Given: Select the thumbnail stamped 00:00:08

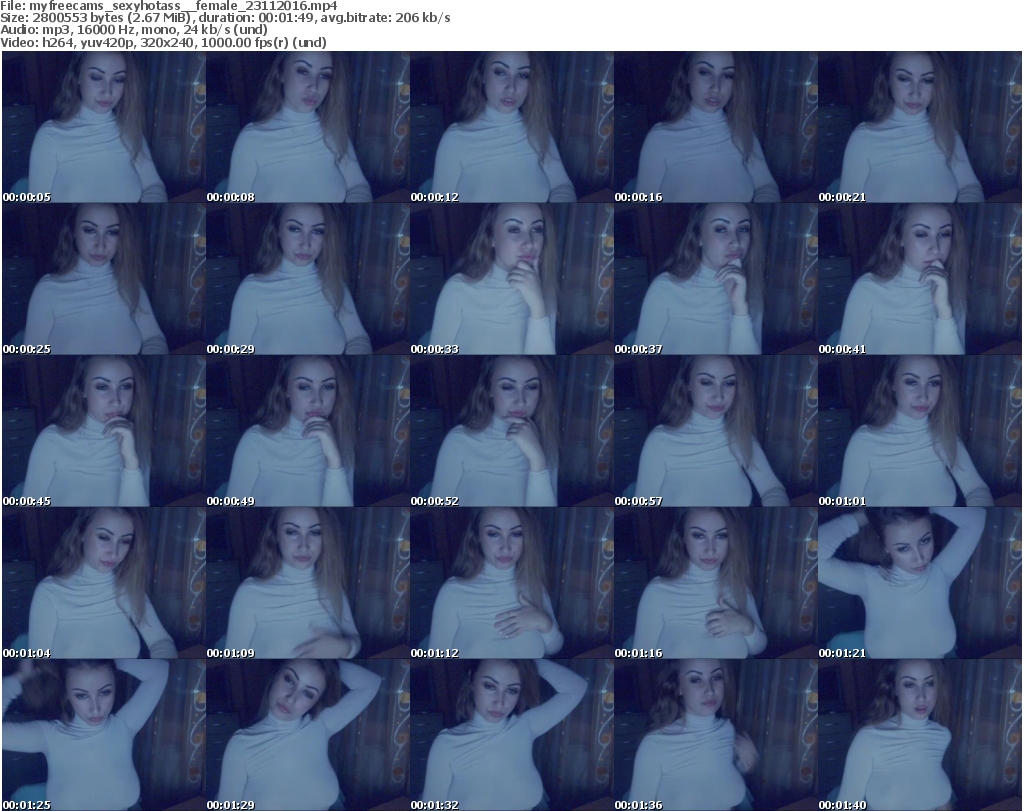Looking at the screenshot, I should tap(308, 127).
